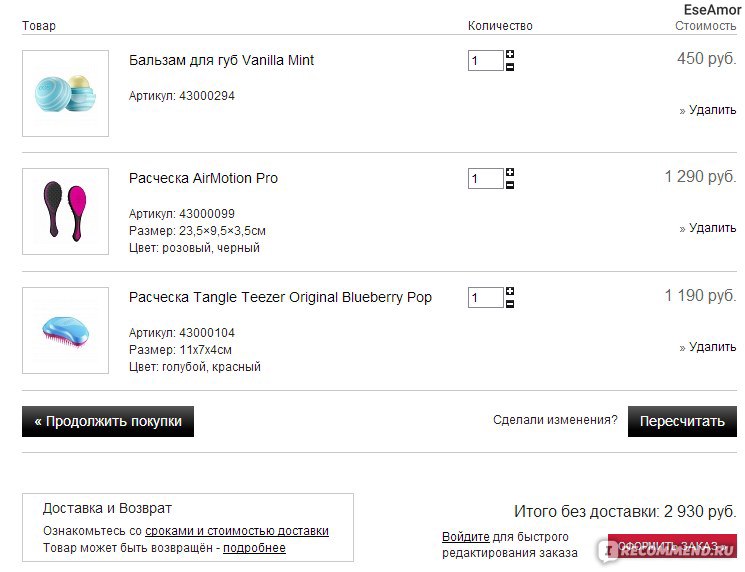Focus quantity field for Tangle Teezer
Image resolution: width=745 pixels, height=572 pixels.
click(x=486, y=297)
